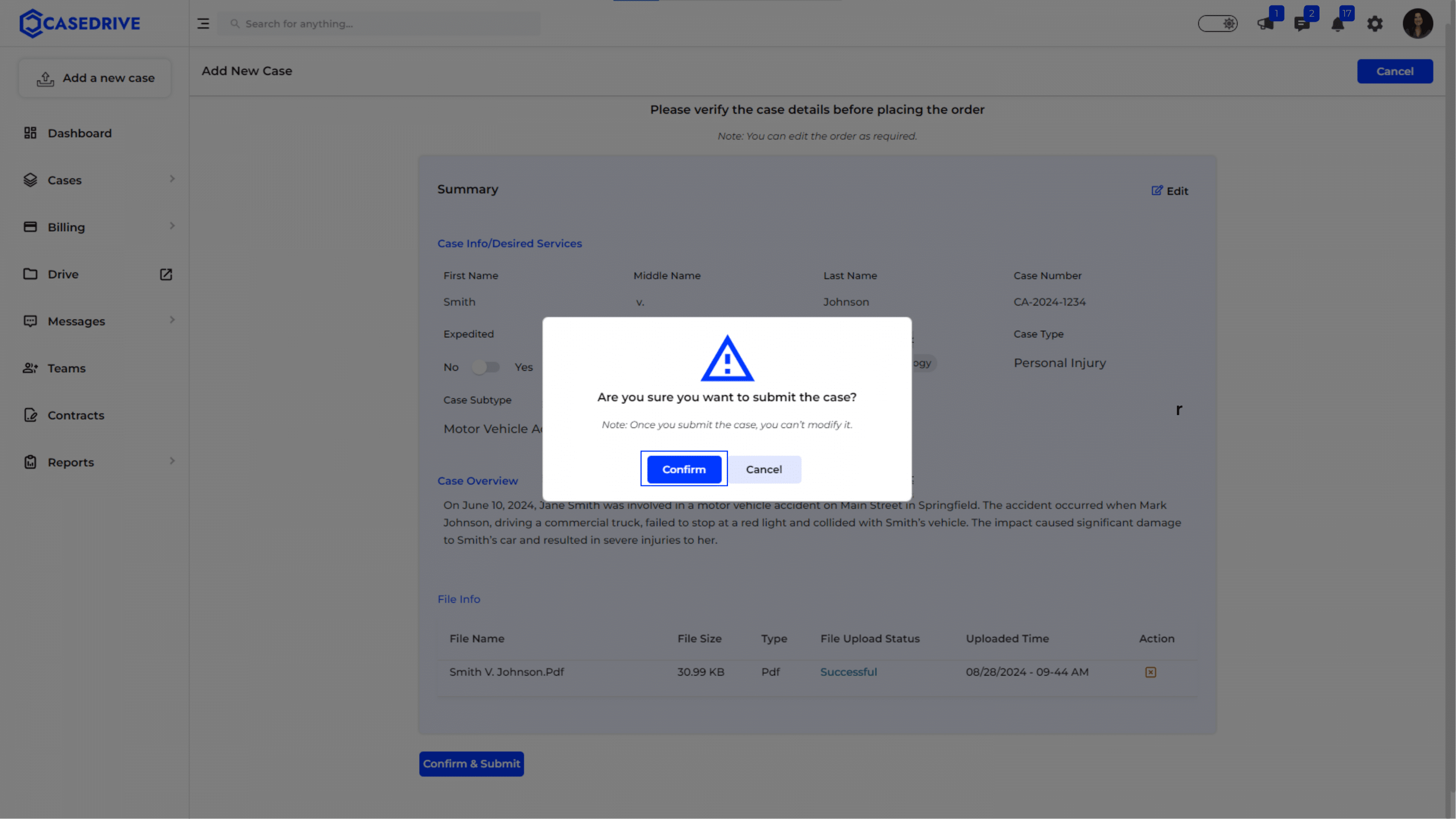This screenshot has width=1456, height=819.
Task: Click the Messages chat icon in sidebar
Action: click(x=30, y=321)
